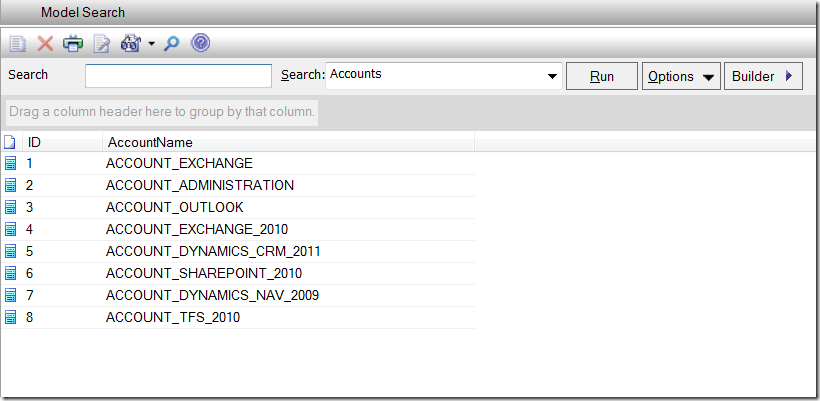Click the red X delete icon
Viewport: 820px width, 401px height.
coord(45,43)
